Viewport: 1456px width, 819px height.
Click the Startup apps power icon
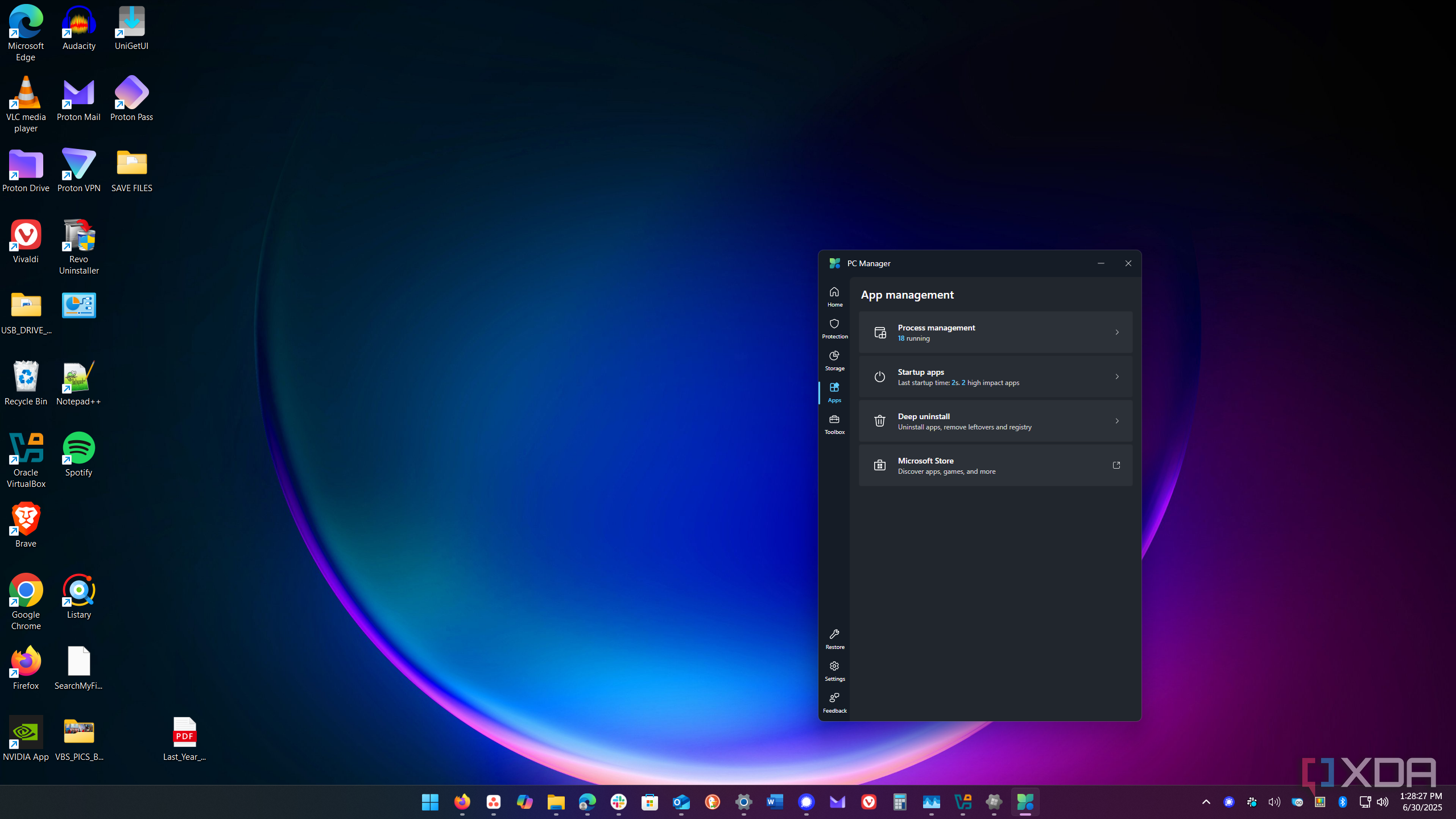[879, 377]
